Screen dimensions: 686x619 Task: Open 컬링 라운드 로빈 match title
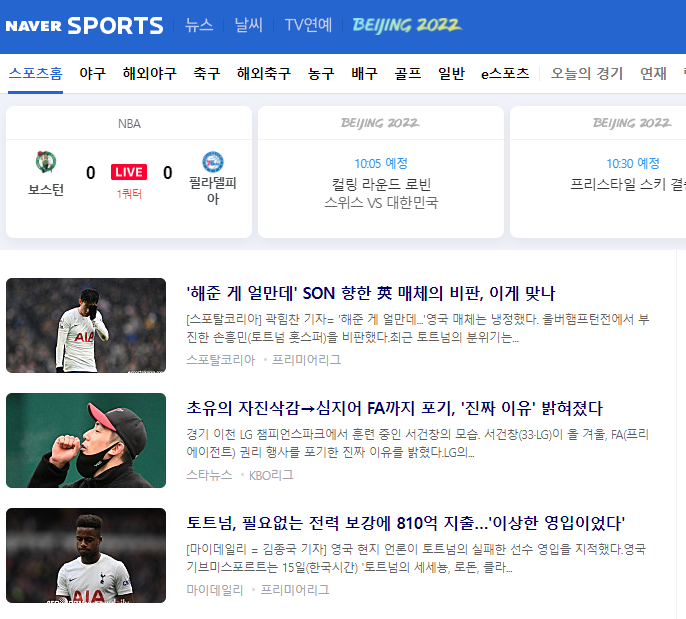coord(381,184)
